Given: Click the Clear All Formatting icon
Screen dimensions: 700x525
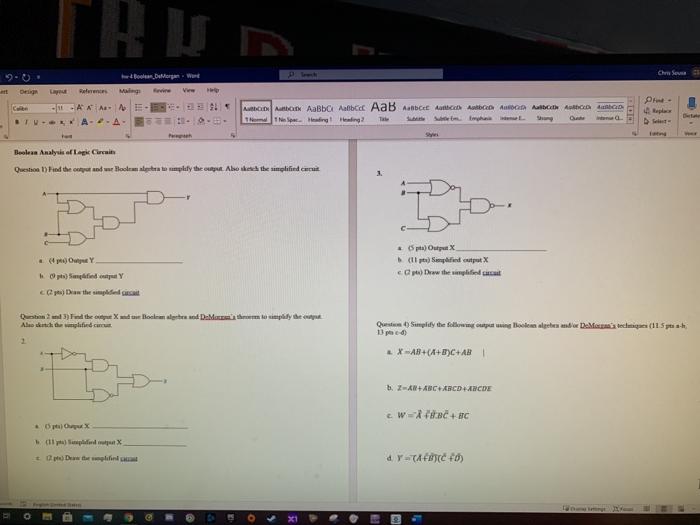Looking at the screenshot, I should (x=122, y=108).
